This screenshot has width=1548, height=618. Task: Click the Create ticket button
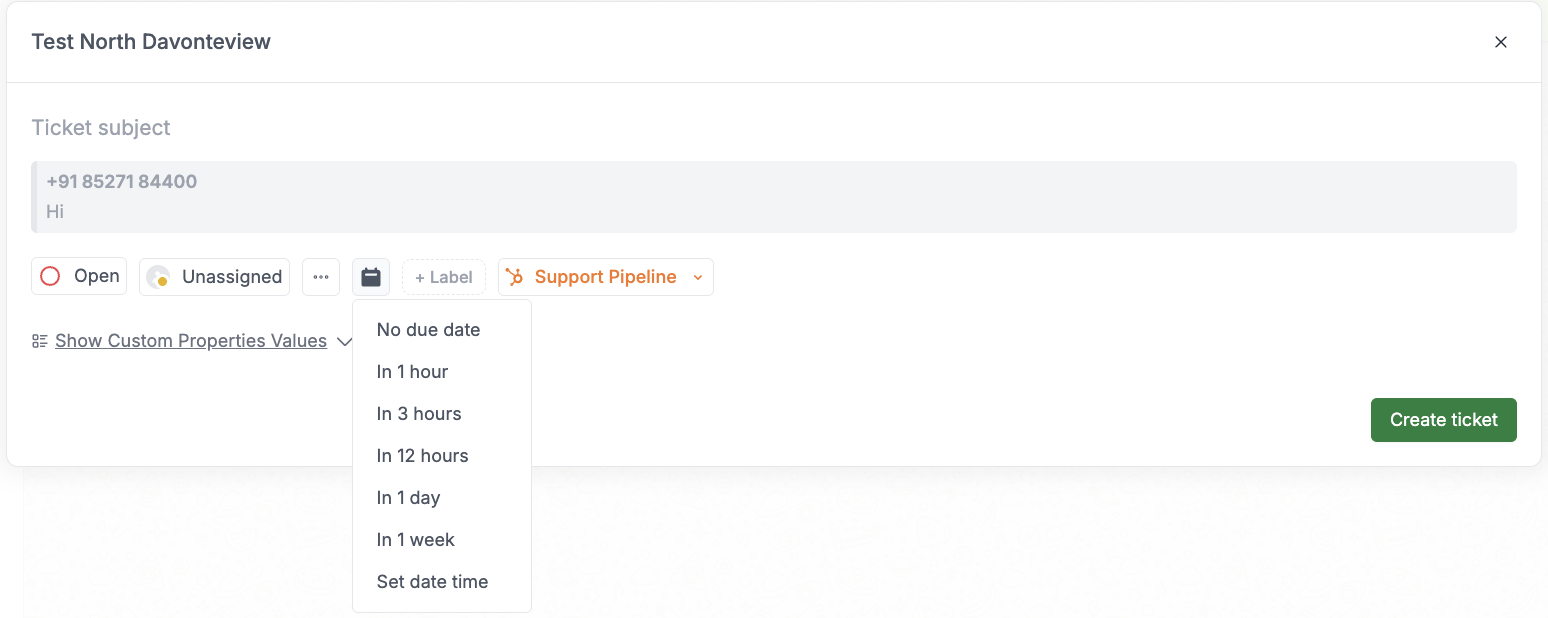click(x=1443, y=419)
